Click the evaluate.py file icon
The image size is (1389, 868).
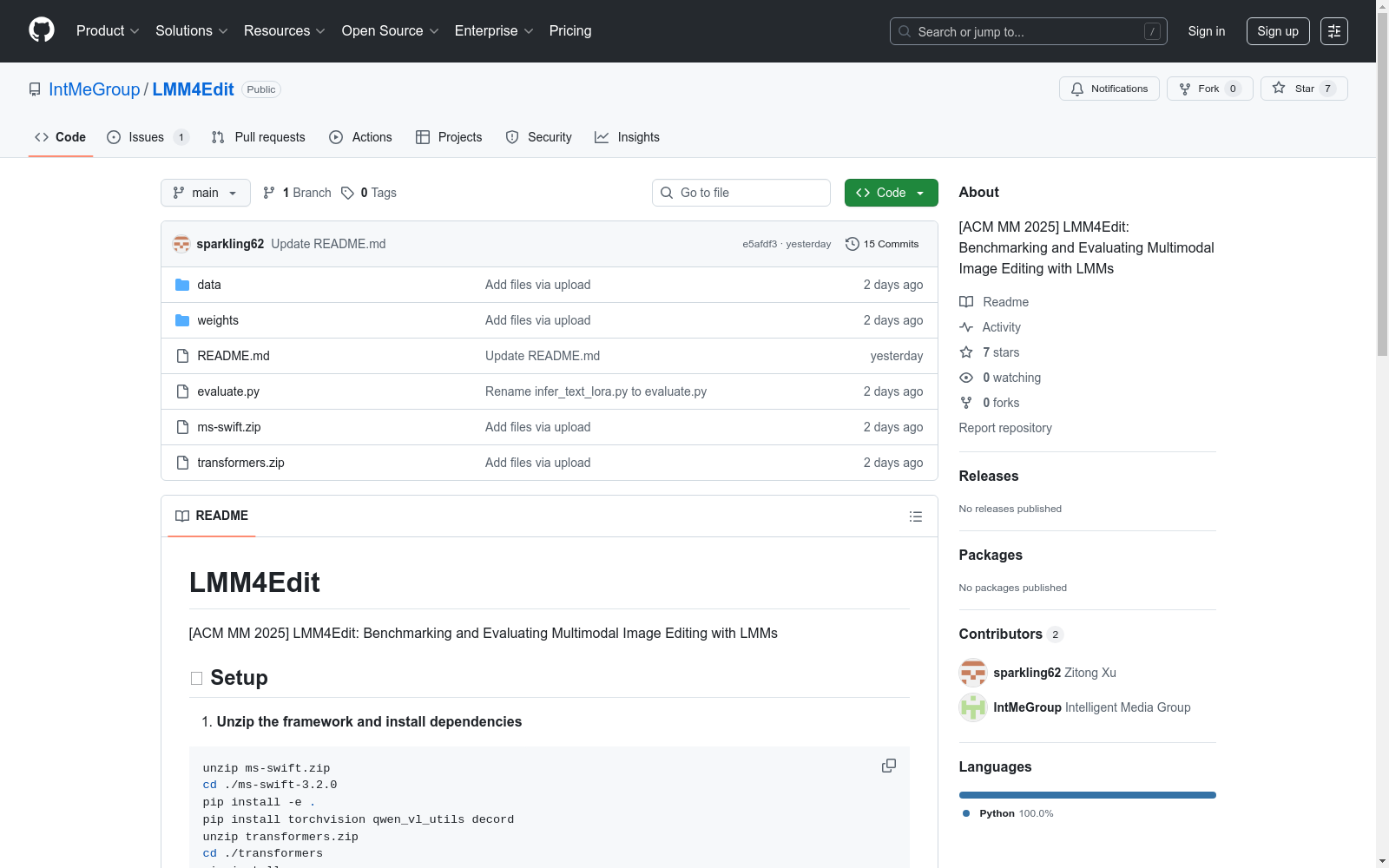(x=182, y=391)
